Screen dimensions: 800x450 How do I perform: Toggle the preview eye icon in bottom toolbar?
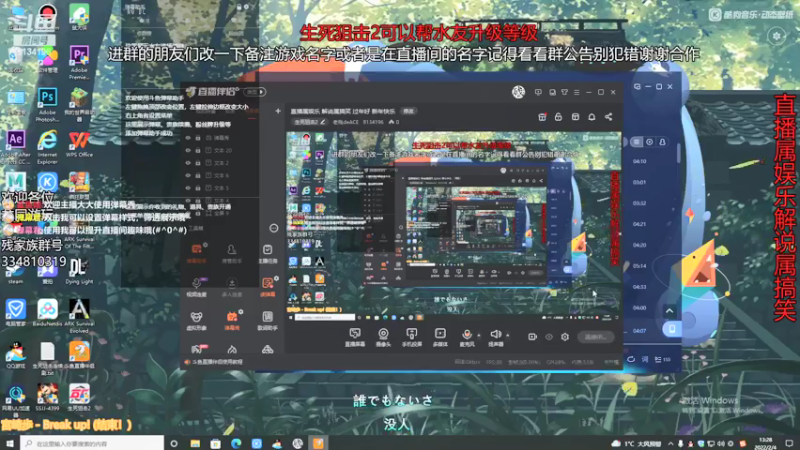[x=549, y=337]
